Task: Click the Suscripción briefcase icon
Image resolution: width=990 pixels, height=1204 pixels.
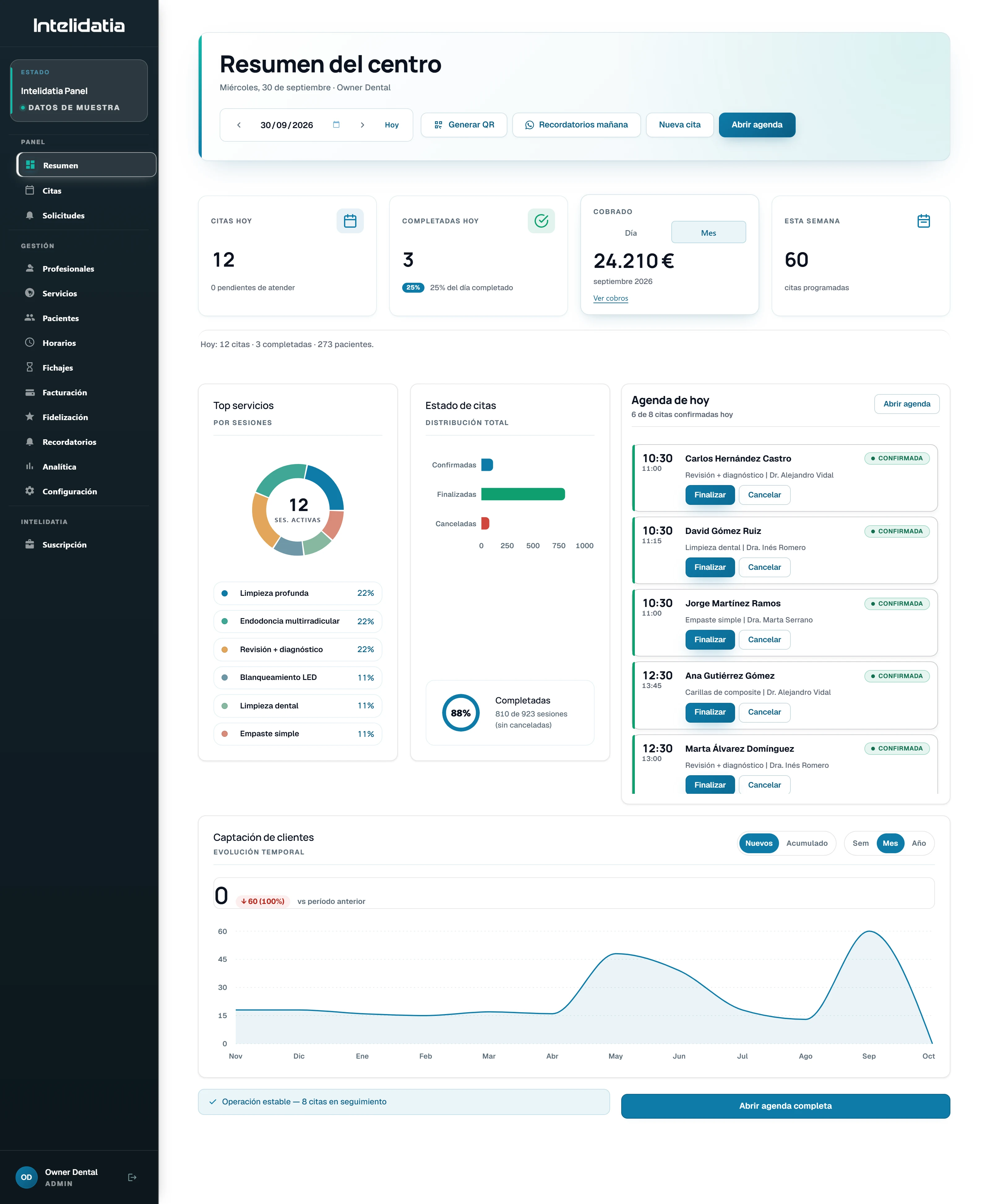Action: [30, 544]
